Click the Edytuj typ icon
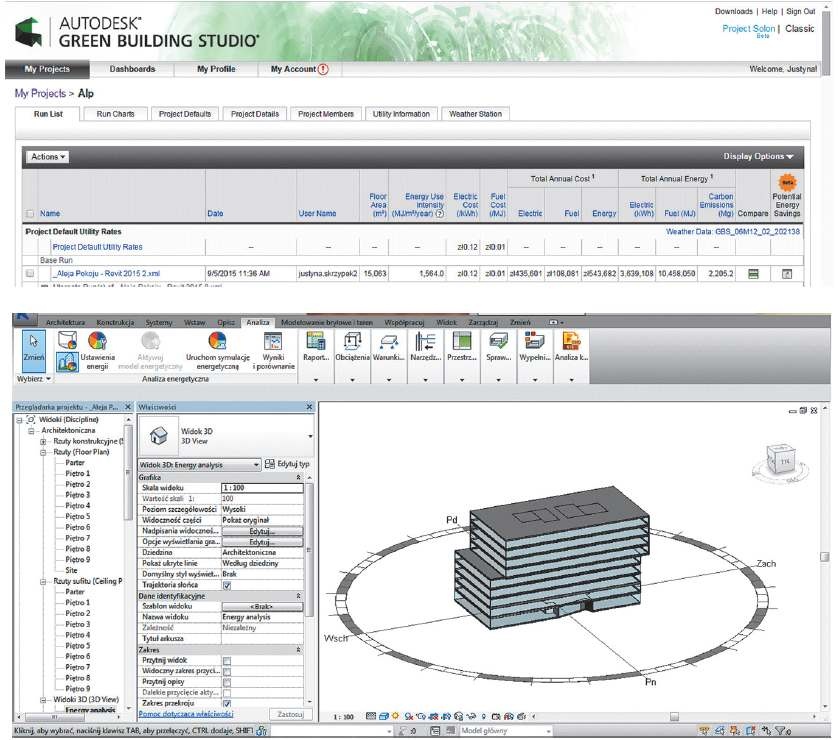 [270, 464]
